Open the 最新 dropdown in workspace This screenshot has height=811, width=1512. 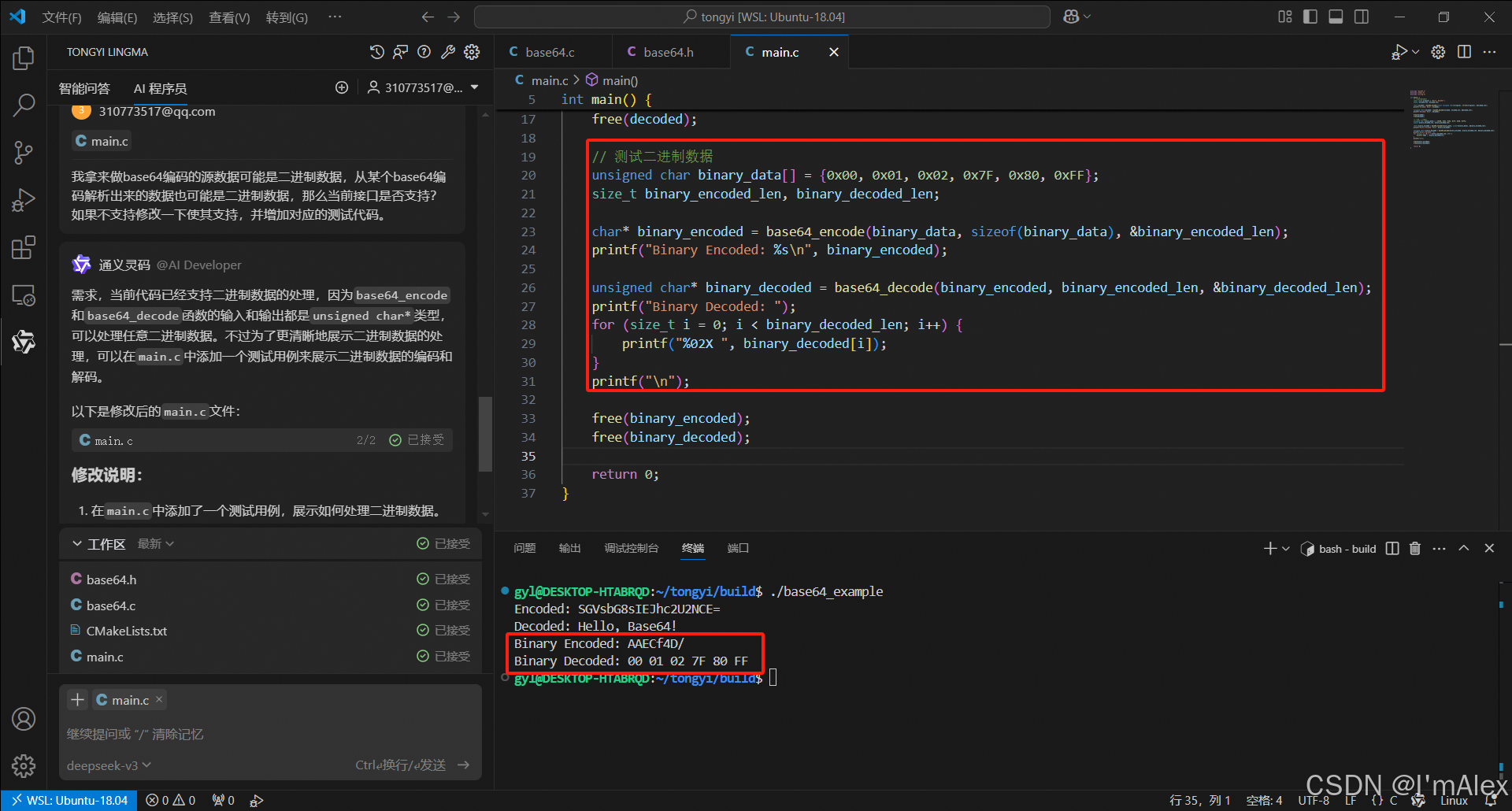click(156, 544)
